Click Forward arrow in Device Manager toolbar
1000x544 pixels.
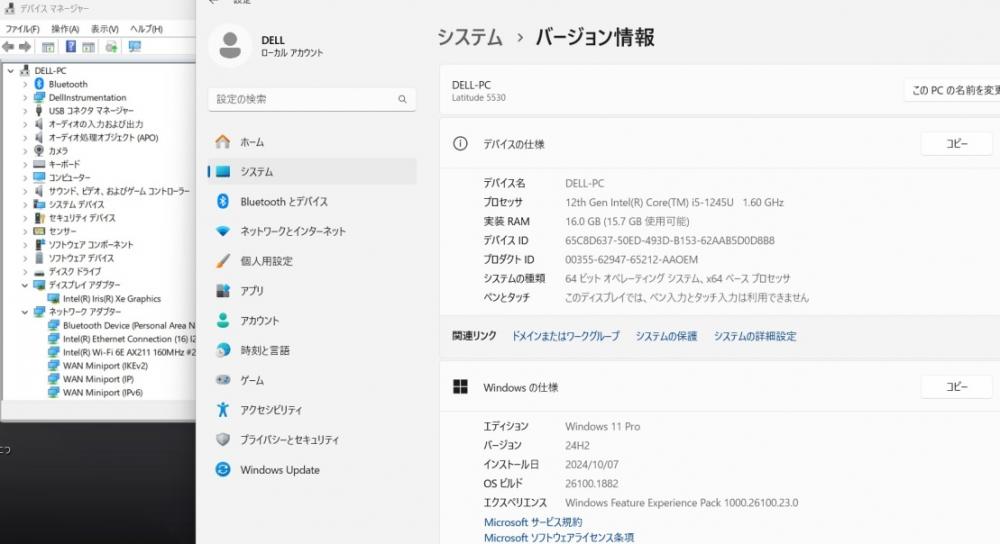tap(25, 47)
